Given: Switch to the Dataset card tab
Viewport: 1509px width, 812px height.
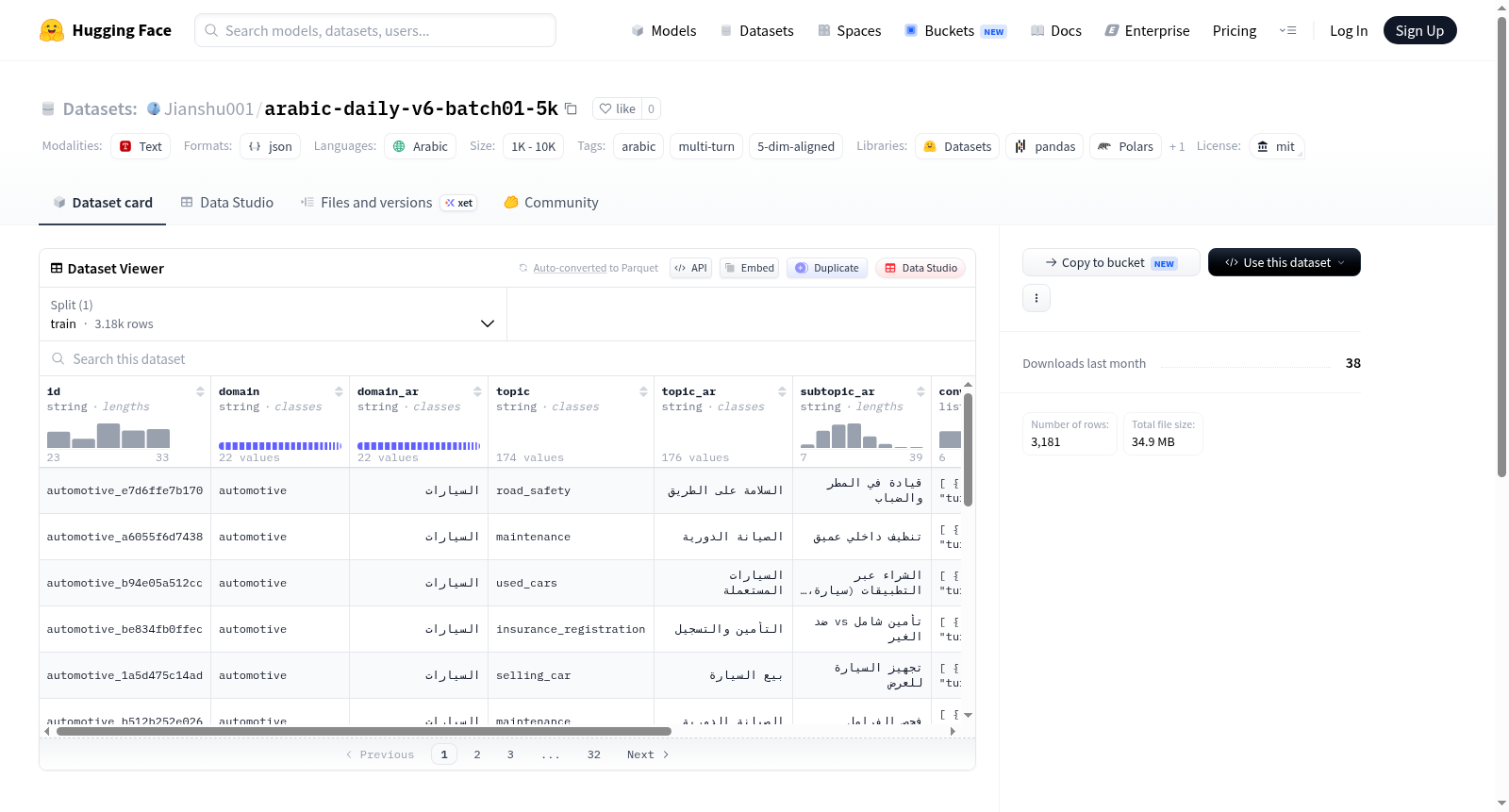Looking at the screenshot, I should (103, 203).
